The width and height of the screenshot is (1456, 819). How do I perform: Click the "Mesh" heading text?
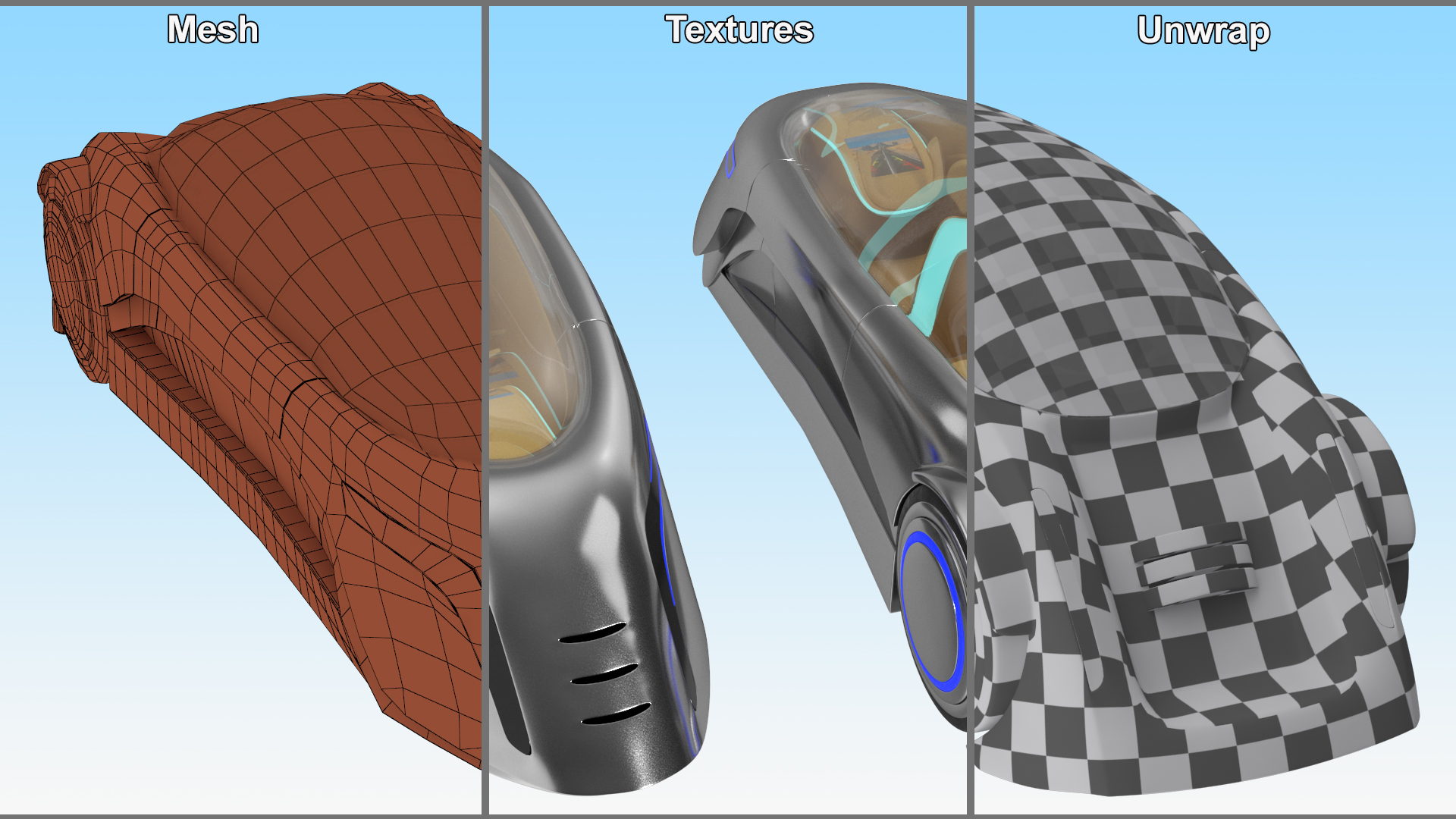click(x=213, y=30)
